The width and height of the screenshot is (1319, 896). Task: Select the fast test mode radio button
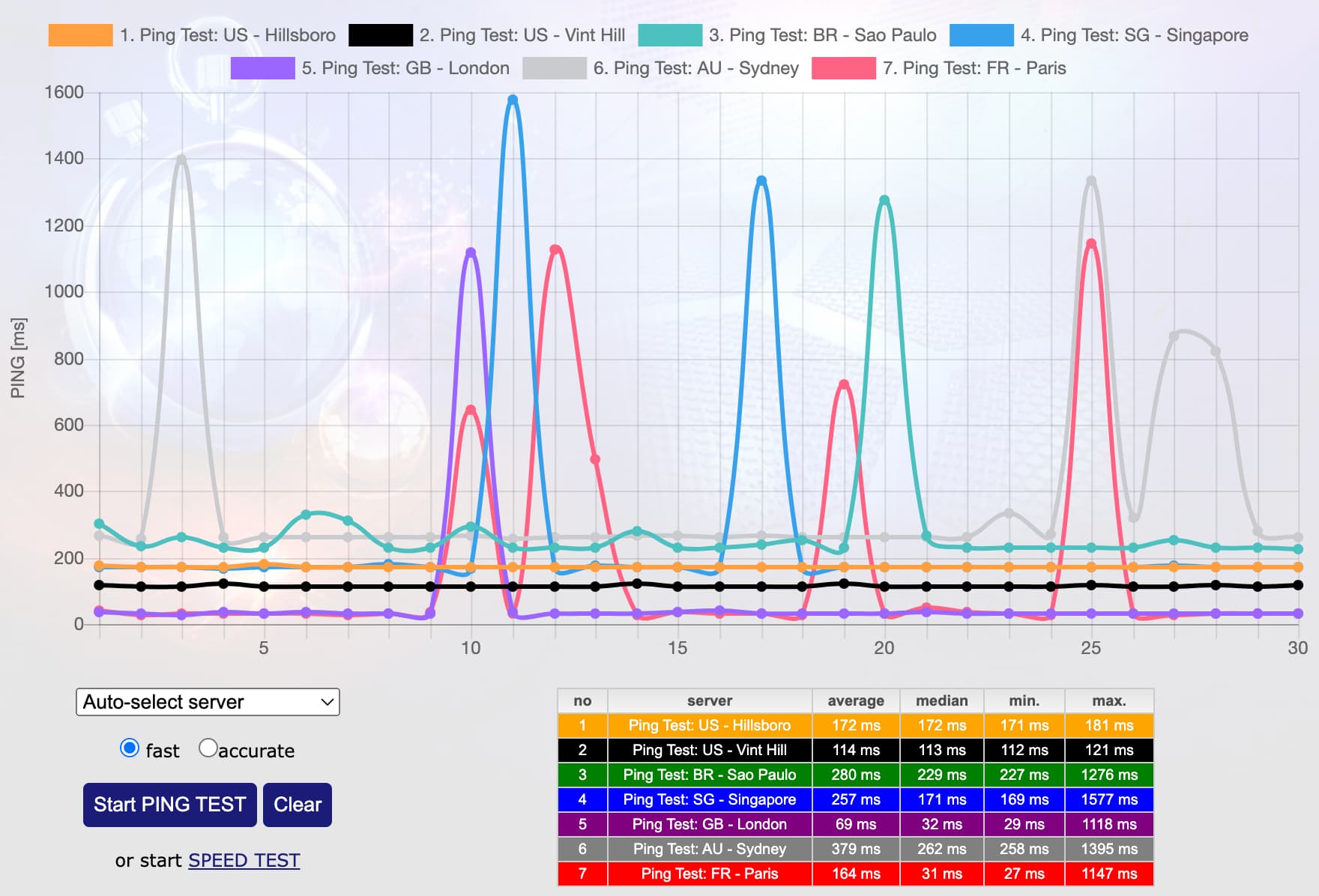tap(130, 748)
